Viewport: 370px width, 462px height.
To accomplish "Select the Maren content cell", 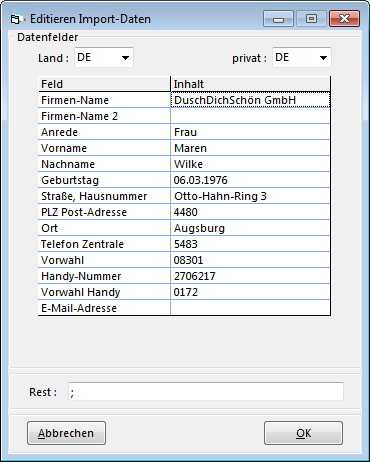I will point(250,148).
